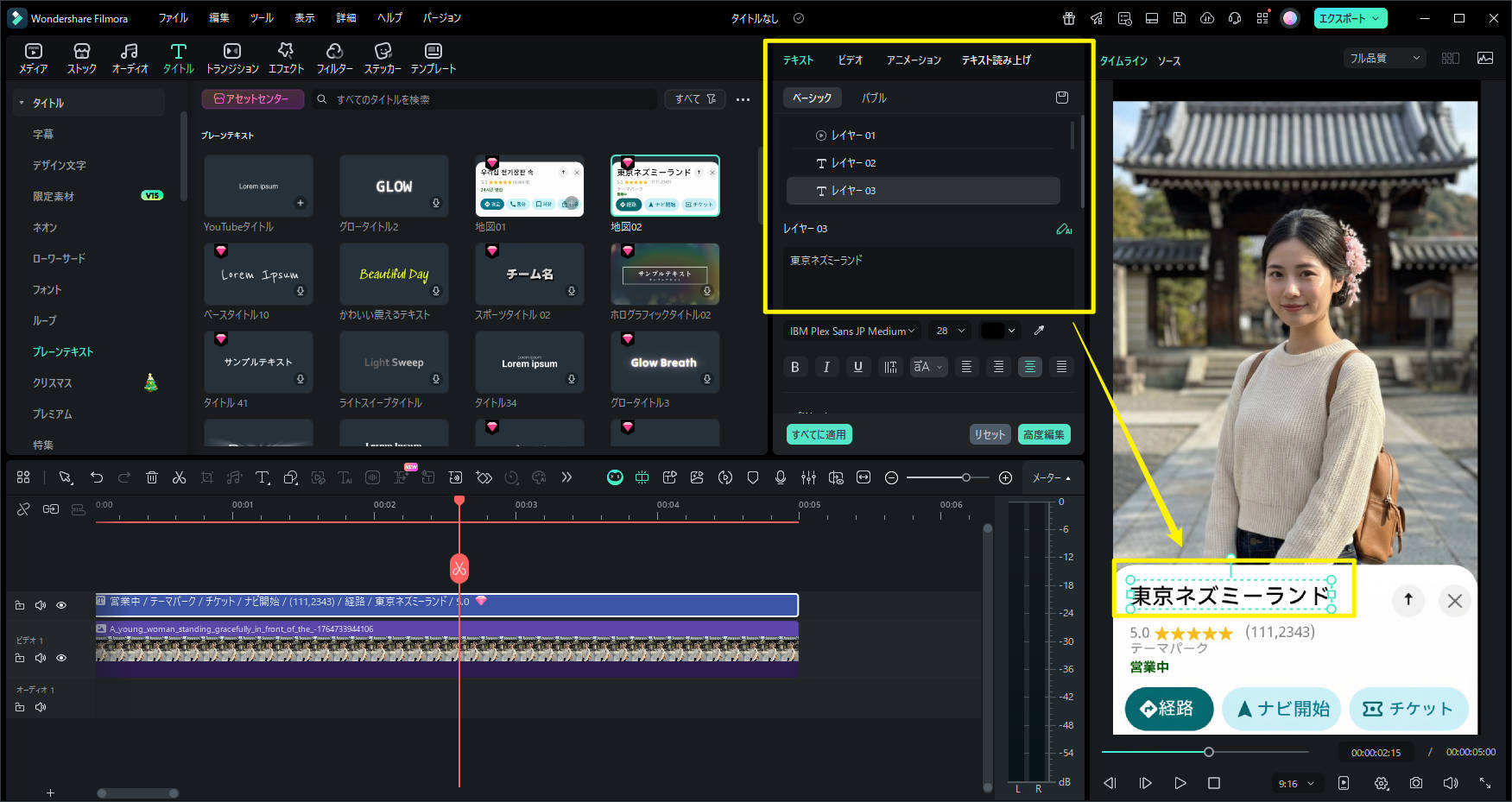Click the Apply to All button
This screenshot has height=802, width=1512.
(x=819, y=434)
